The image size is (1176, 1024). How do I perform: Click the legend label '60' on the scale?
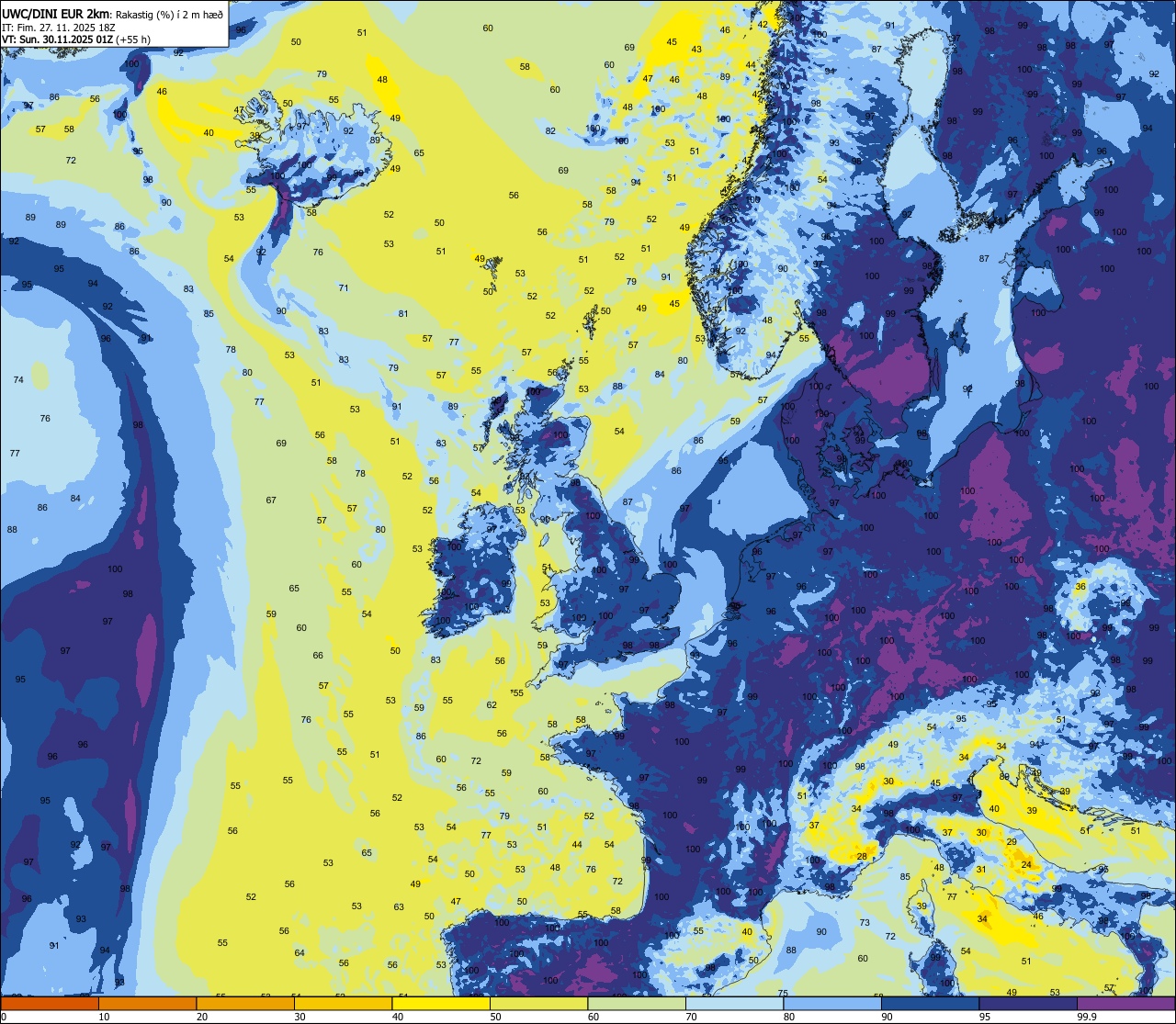pos(594,1017)
